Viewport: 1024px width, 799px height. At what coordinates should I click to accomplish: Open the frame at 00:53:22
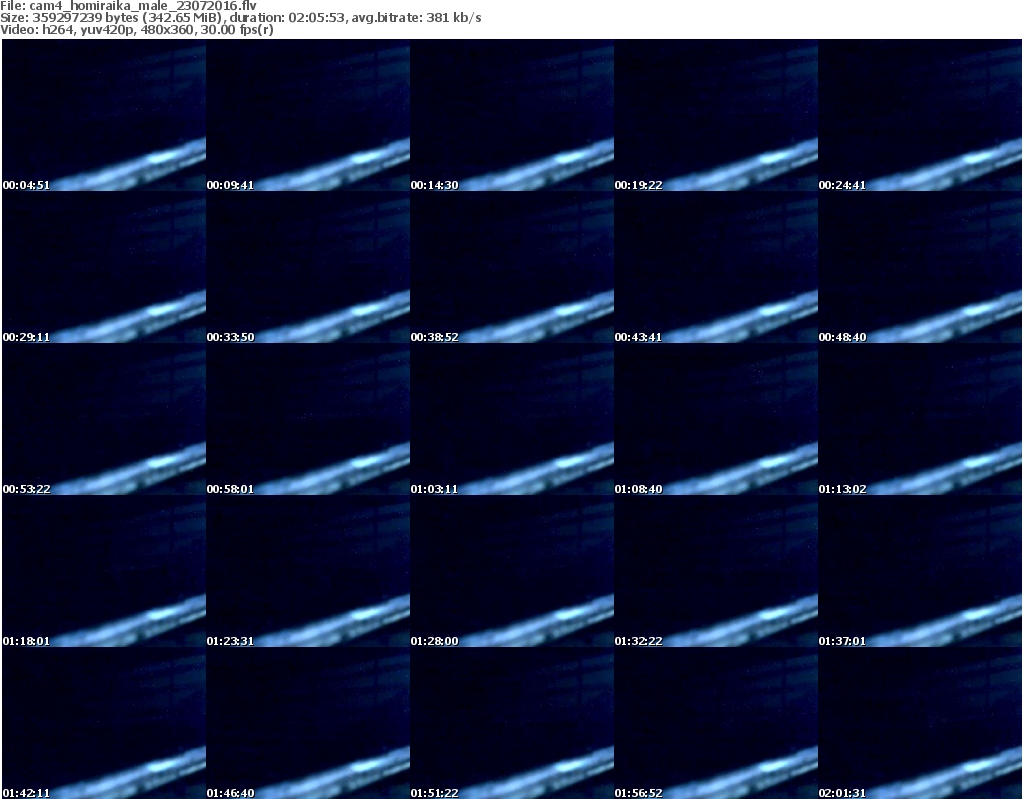coord(104,419)
